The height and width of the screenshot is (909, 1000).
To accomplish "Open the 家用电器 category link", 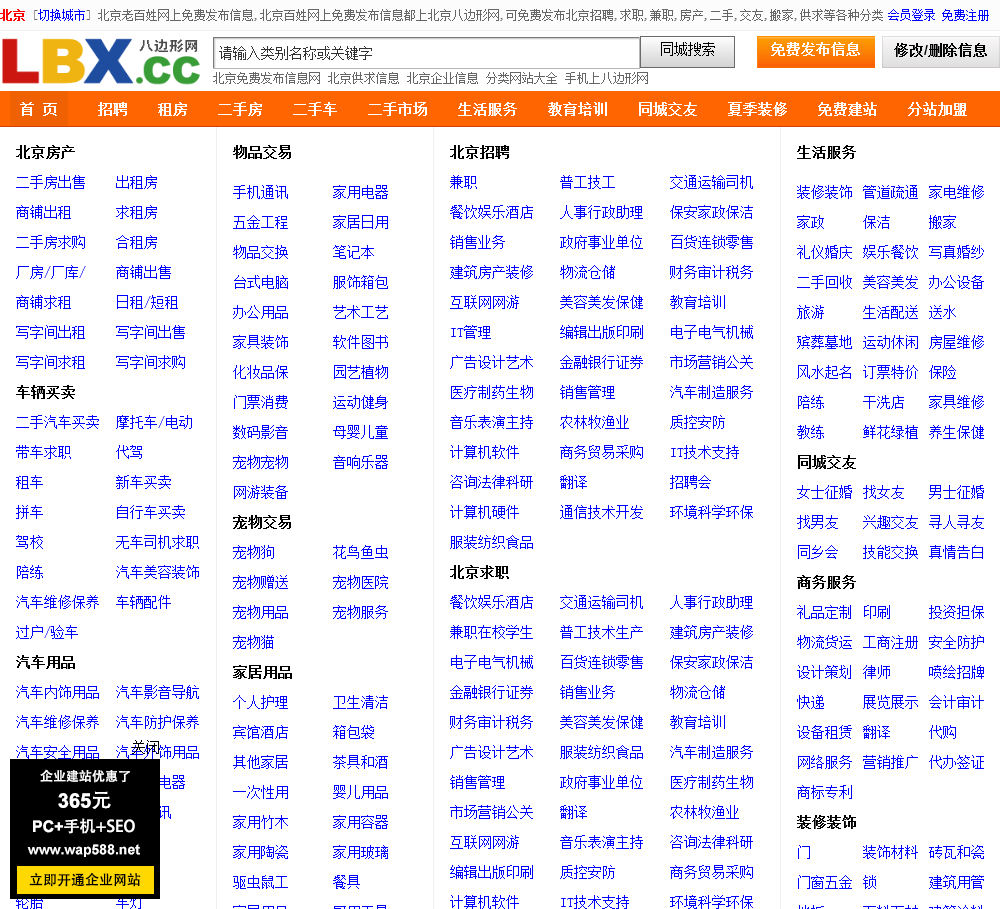I will point(360,193).
